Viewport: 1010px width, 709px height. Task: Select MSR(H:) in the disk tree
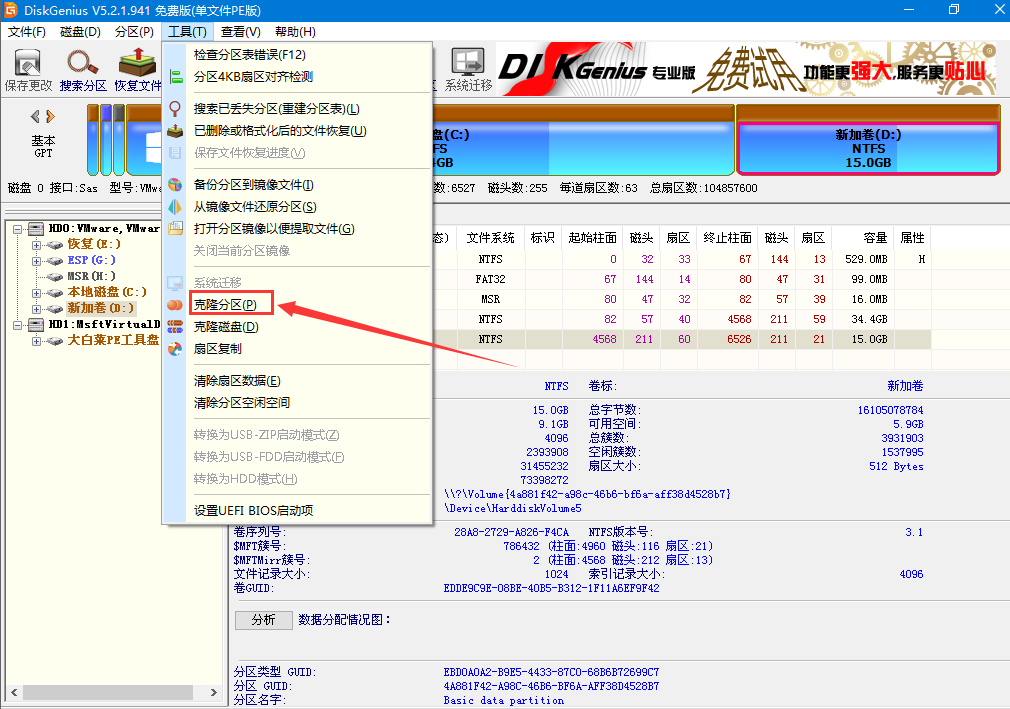point(91,276)
